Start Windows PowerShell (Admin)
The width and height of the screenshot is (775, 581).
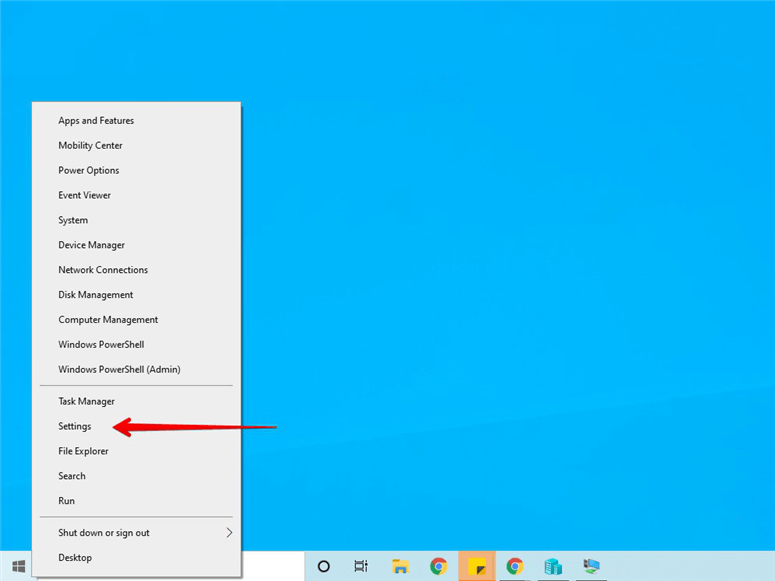point(136,369)
